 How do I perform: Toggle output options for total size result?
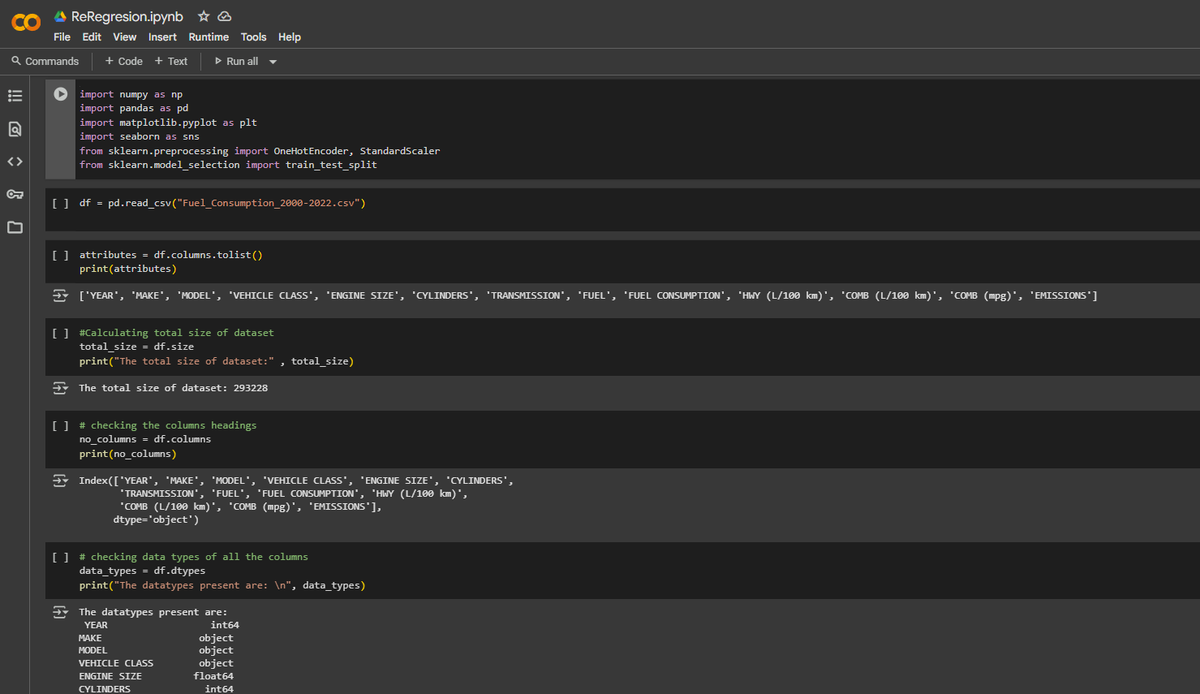60,387
